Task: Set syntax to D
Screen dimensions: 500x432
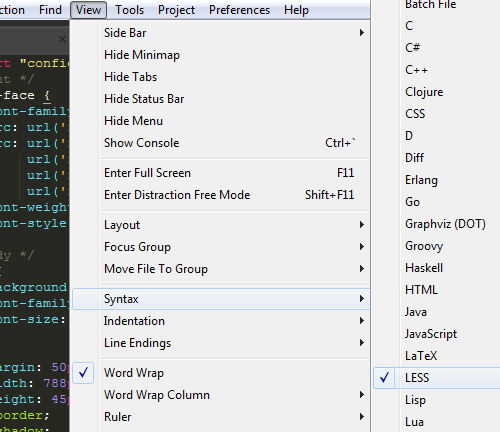Action: tap(437, 136)
